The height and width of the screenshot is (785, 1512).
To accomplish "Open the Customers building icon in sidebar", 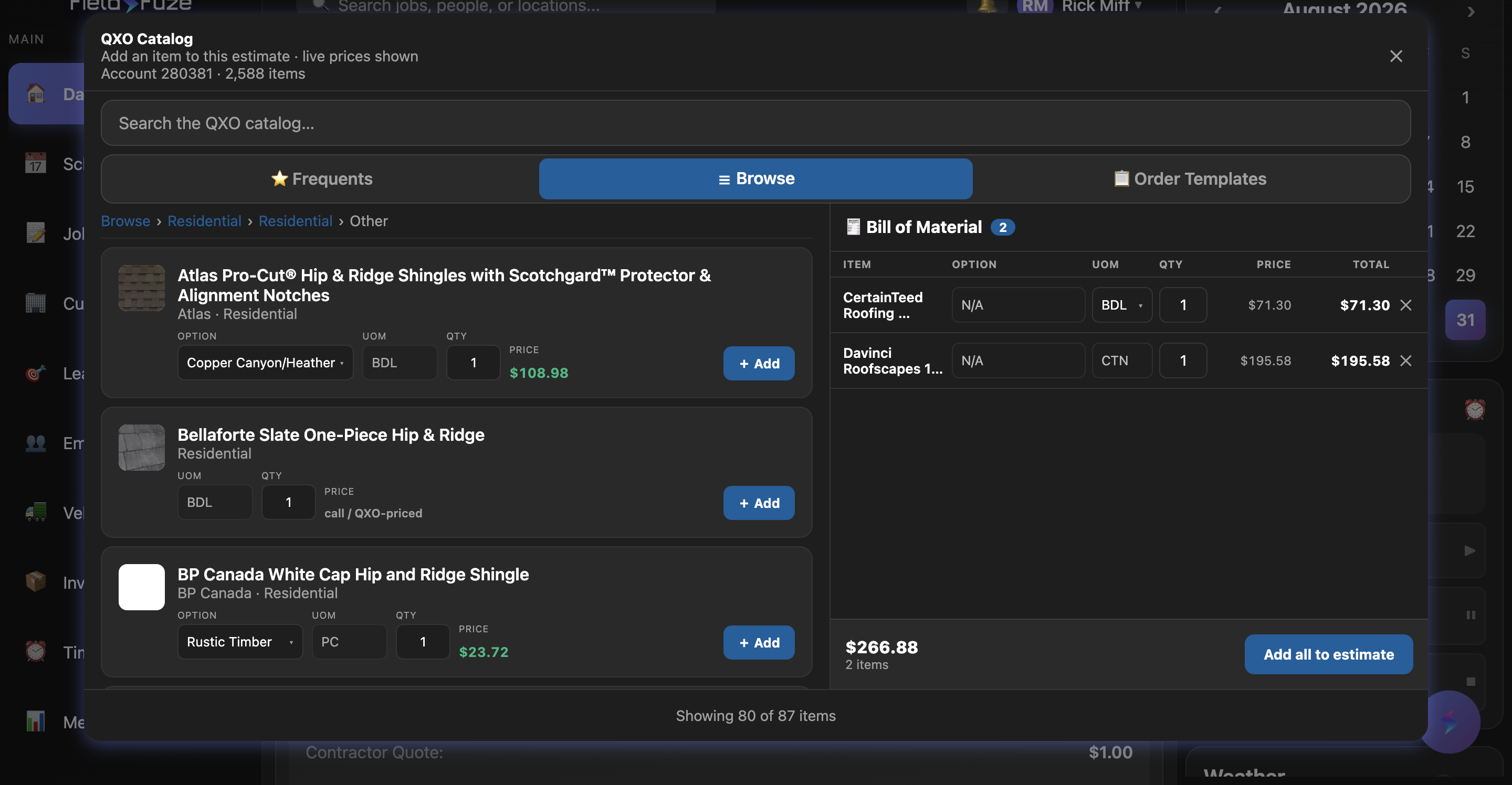I will pyautogui.click(x=36, y=303).
